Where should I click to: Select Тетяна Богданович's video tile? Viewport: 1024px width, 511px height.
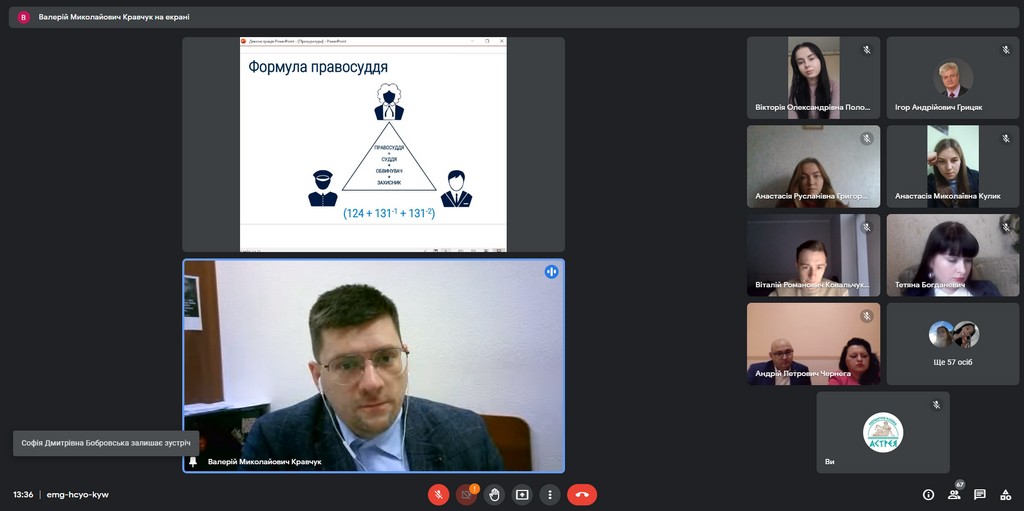952,255
